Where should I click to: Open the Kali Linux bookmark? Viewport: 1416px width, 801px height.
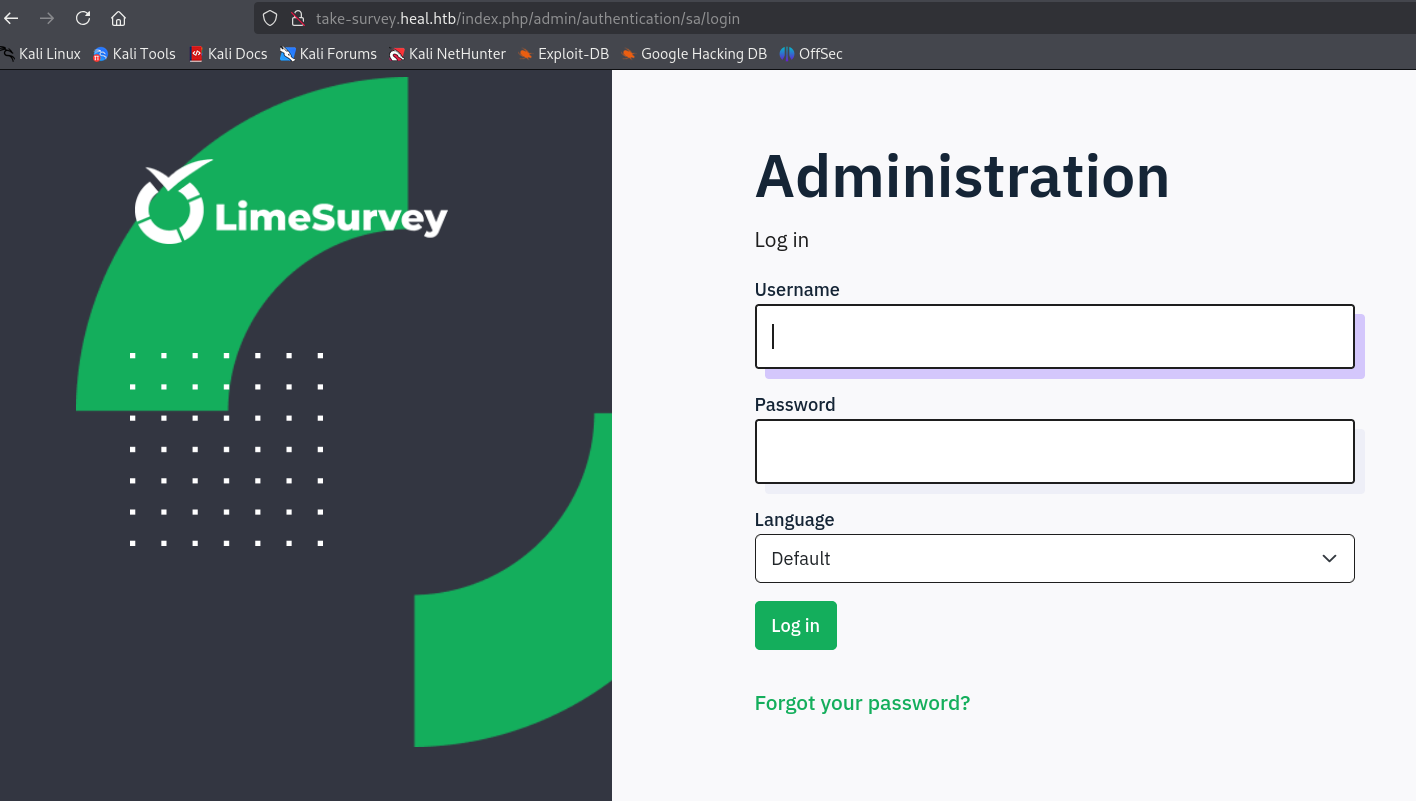tap(41, 54)
